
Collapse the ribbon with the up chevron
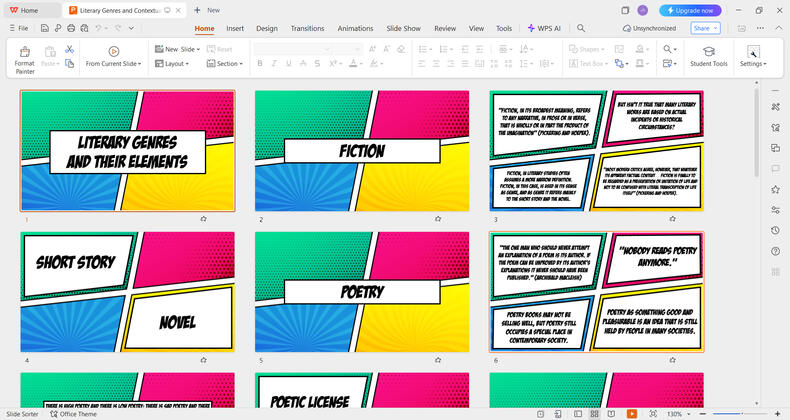[x=778, y=28]
